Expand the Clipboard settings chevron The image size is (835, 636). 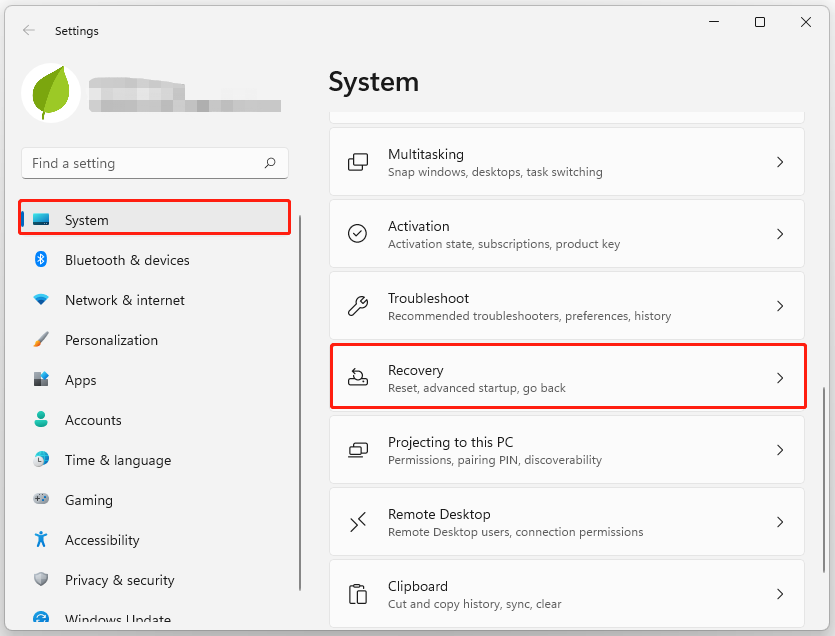click(780, 593)
